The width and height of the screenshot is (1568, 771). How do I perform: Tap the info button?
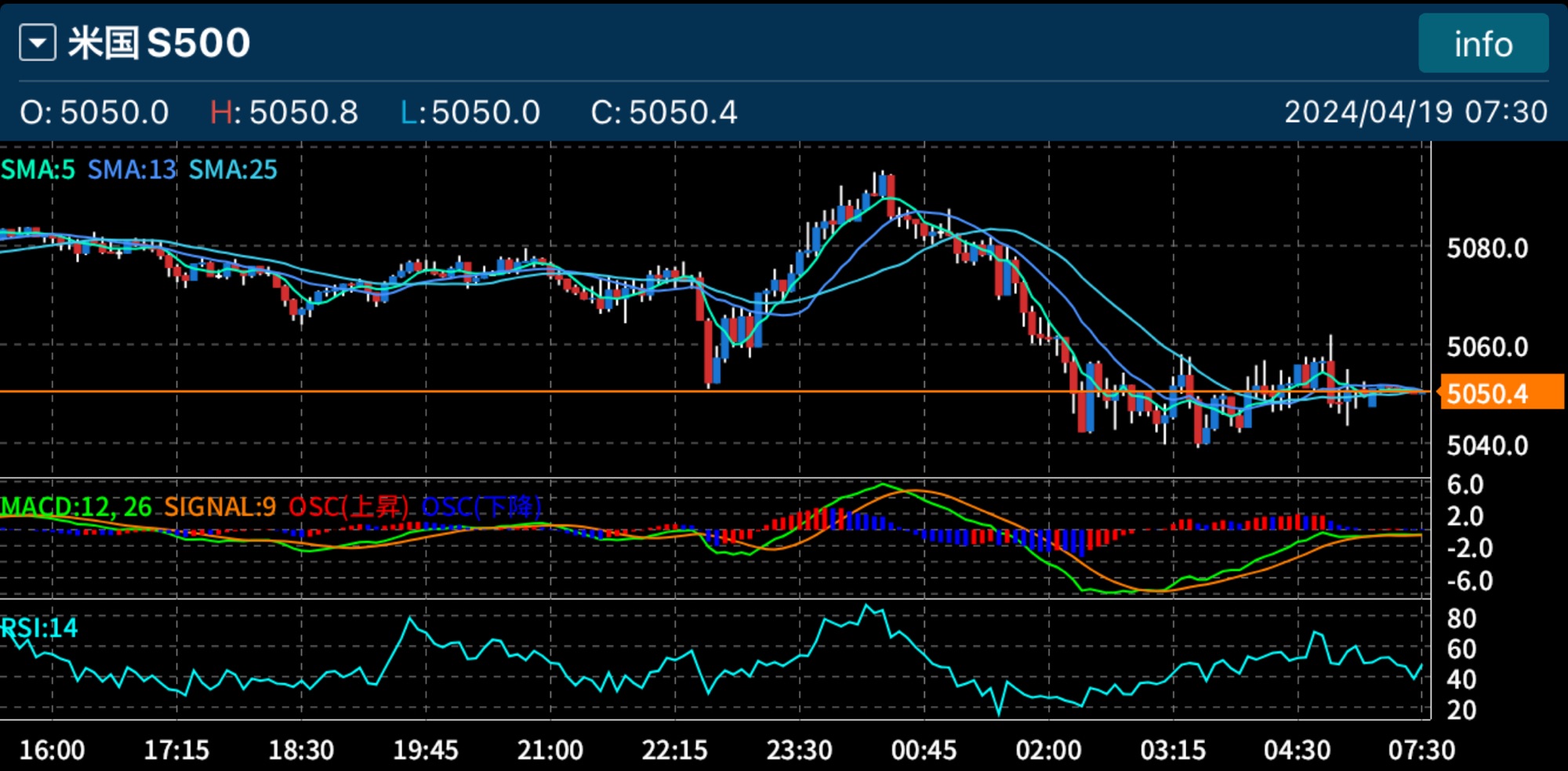[x=1483, y=44]
